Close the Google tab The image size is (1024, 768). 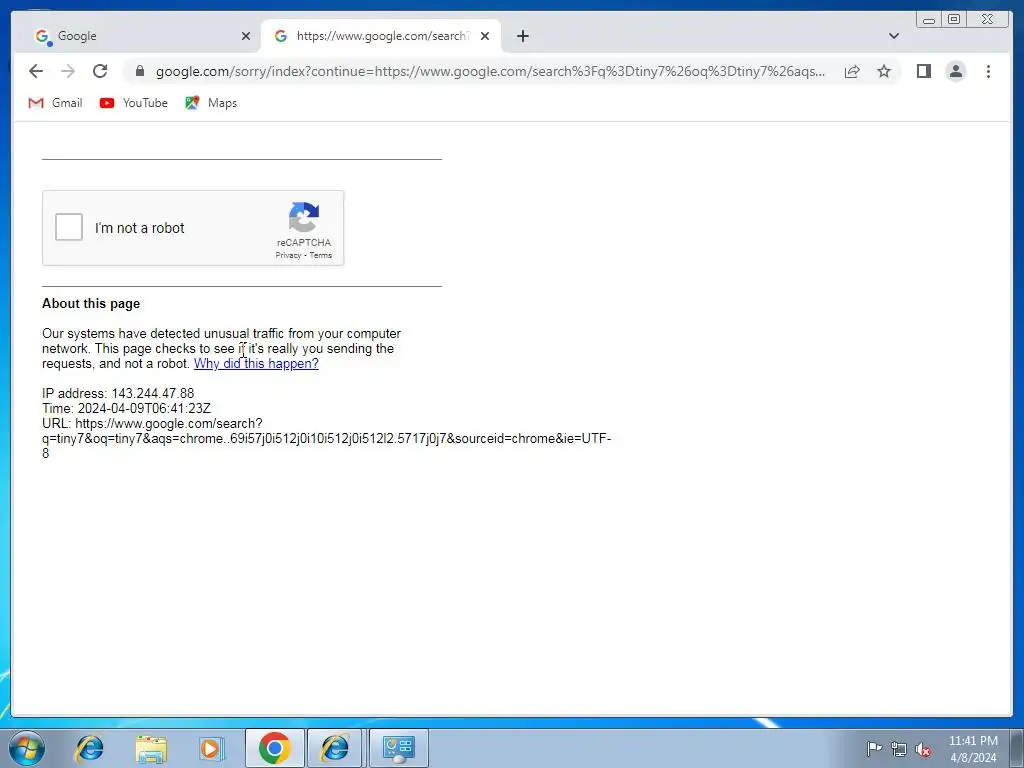coord(246,36)
